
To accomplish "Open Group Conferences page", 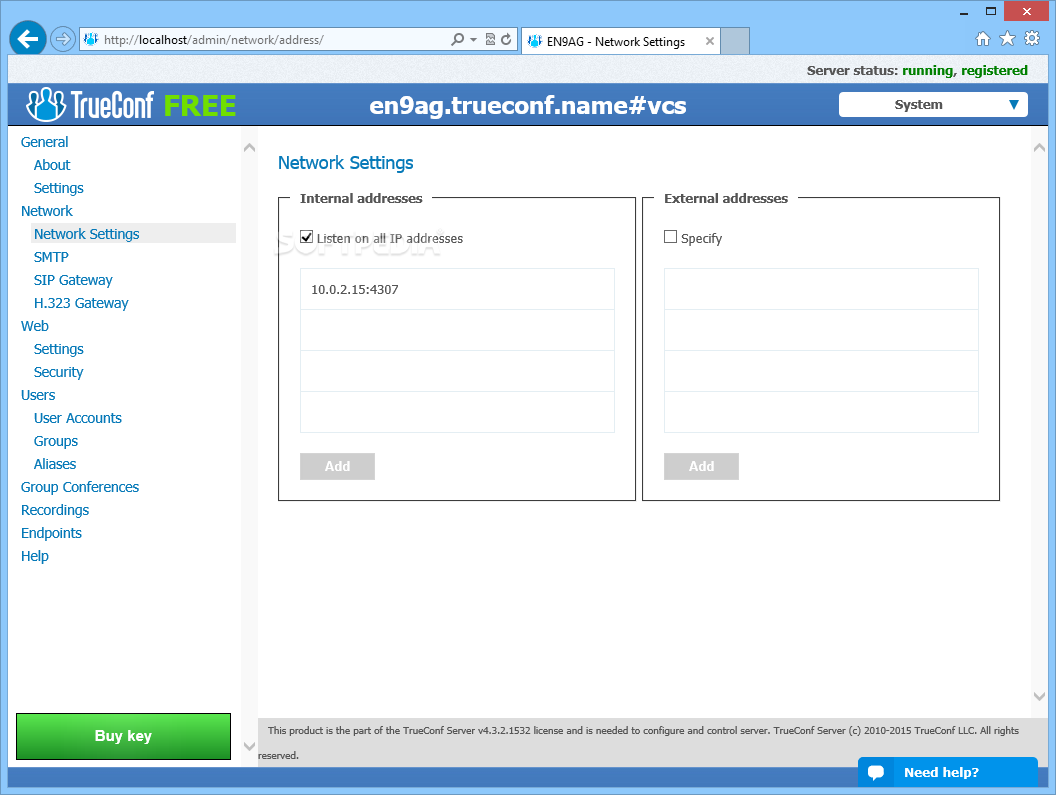I will pos(79,487).
